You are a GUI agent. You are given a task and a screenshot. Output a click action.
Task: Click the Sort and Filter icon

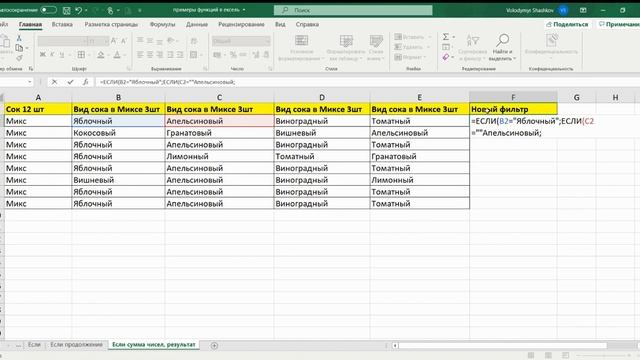[x=473, y=40]
